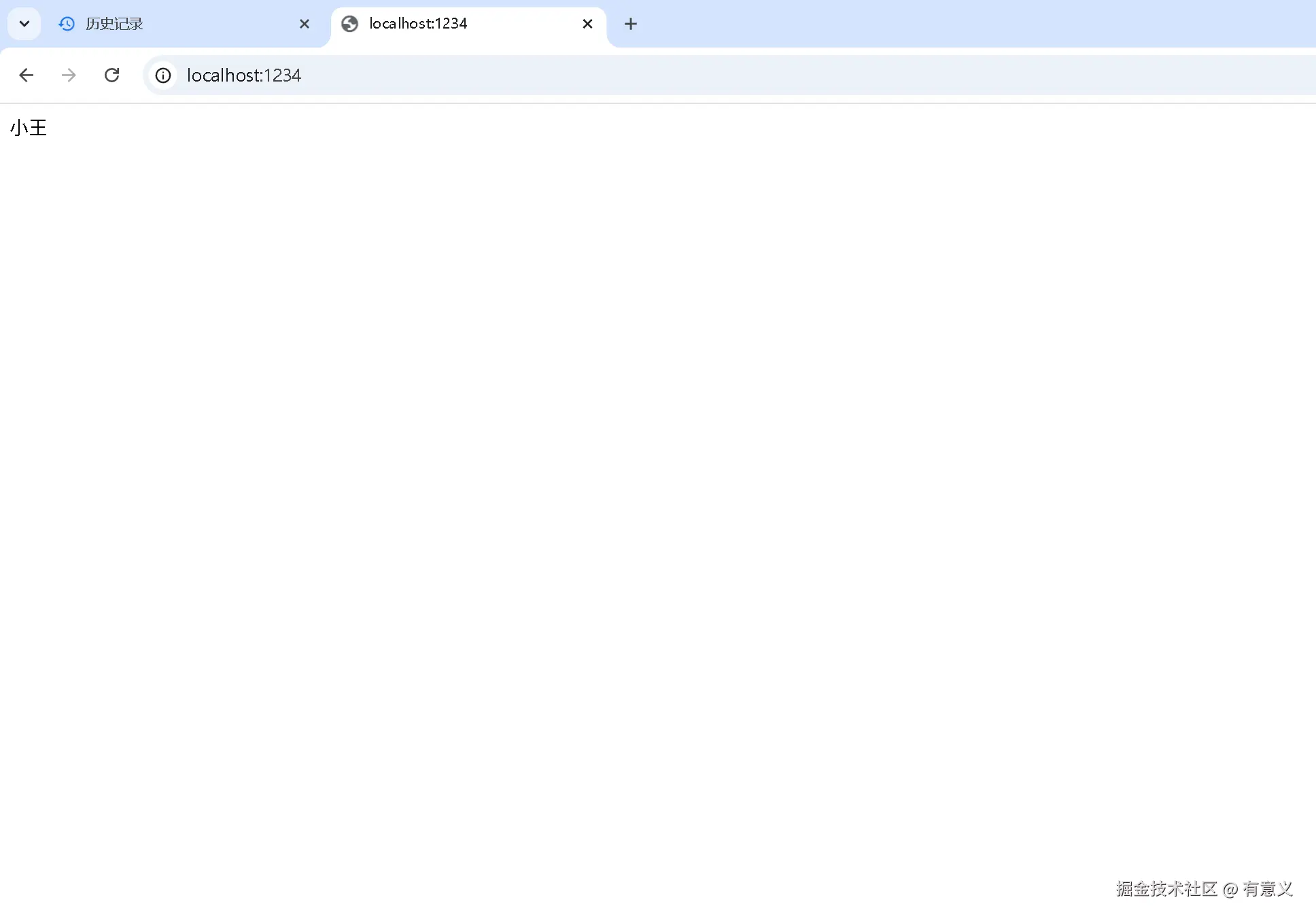Click the globe favicon on localhost tab
This screenshot has width=1316, height=921.
tap(350, 24)
